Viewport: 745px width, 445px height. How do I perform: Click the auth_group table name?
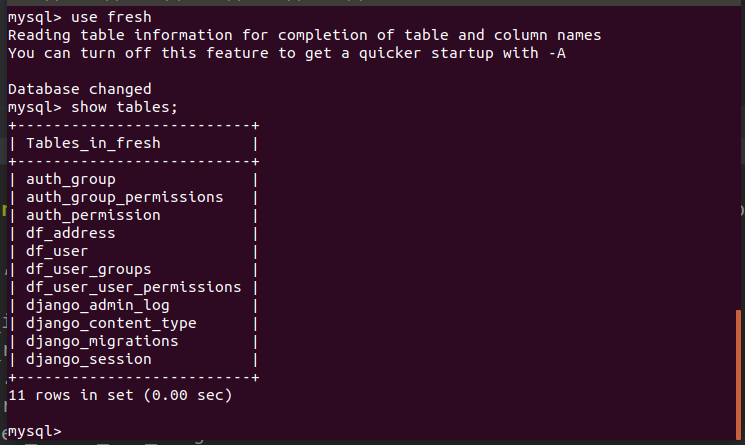(x=71, y=179)
